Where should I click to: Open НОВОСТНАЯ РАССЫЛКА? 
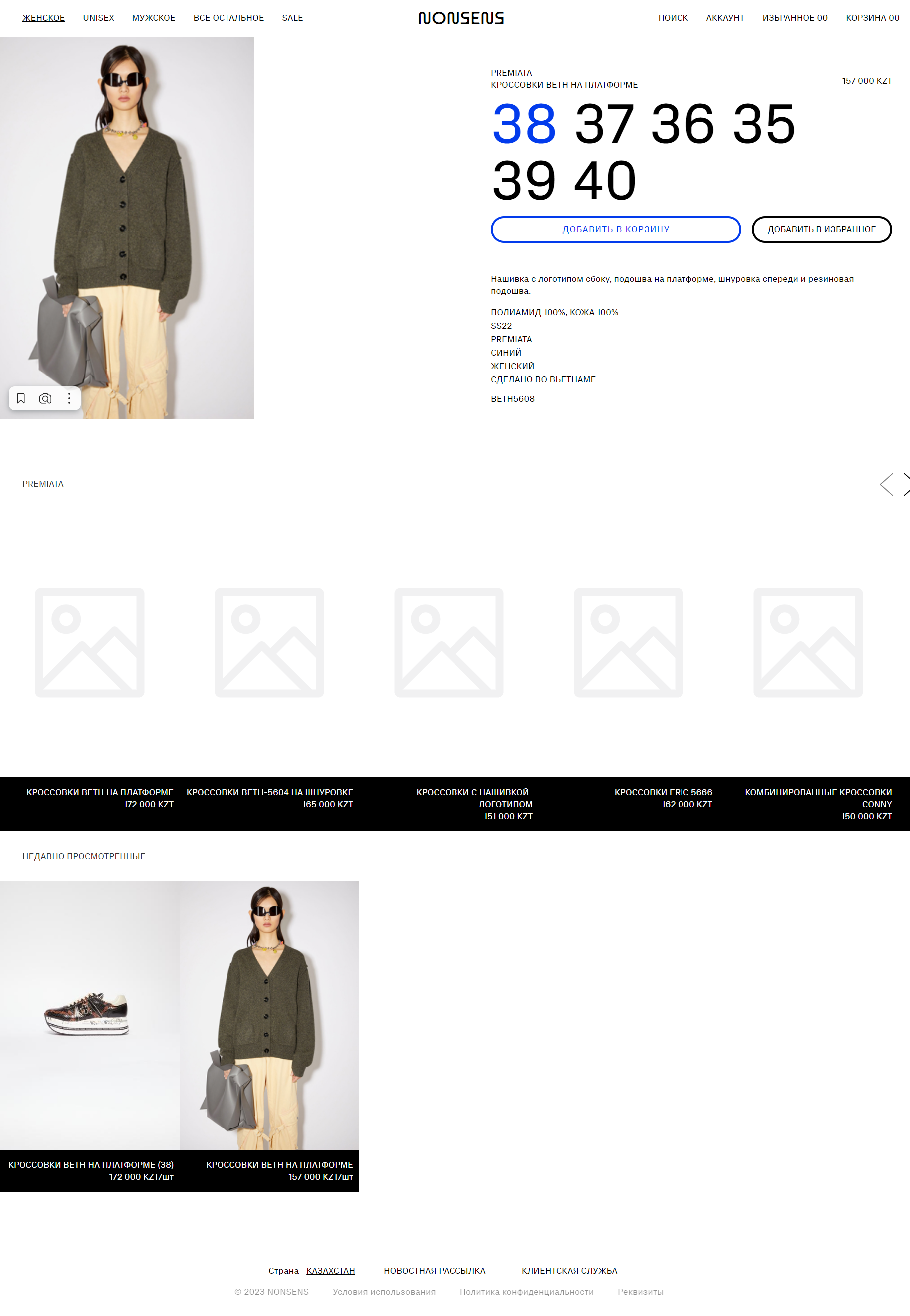435,1271
